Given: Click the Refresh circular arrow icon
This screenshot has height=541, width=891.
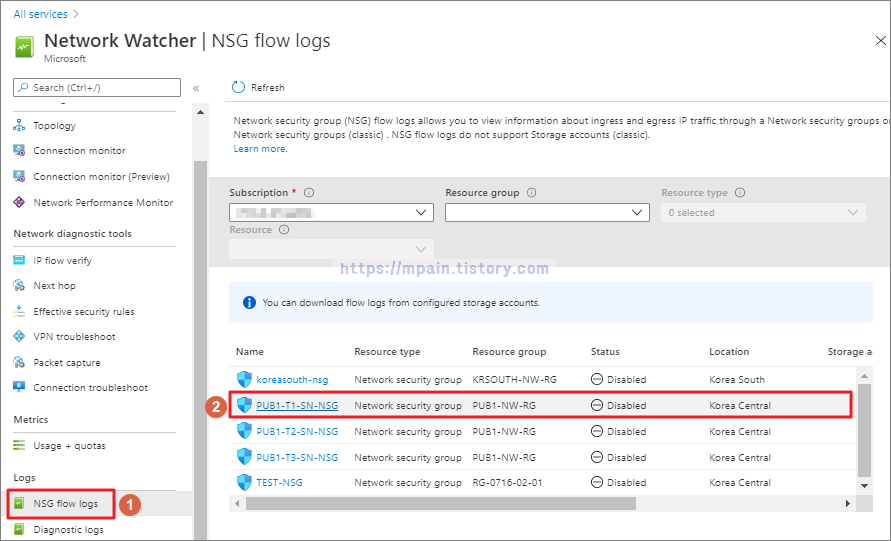Looking at the screenshot, I should (238, 87).
